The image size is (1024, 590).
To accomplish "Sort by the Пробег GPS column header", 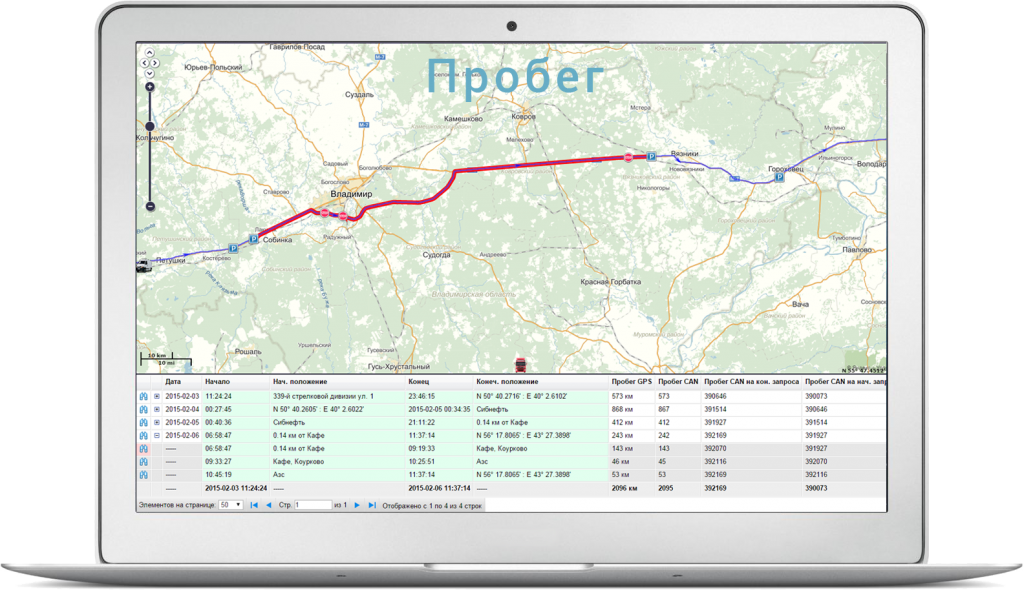I will [x=631, y=382].
